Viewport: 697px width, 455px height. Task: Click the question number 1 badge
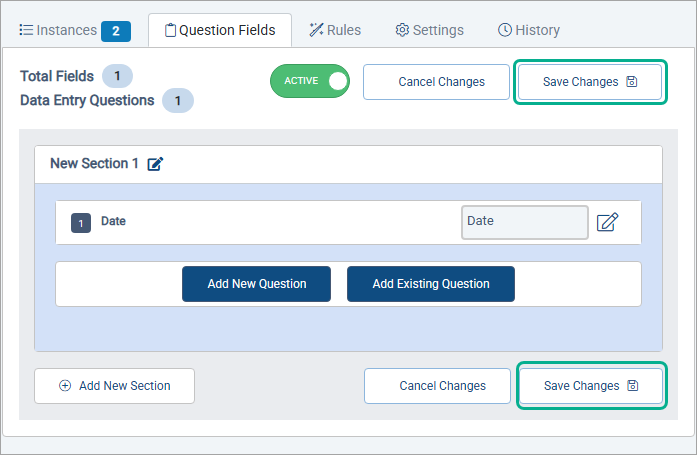click(81, 223)
